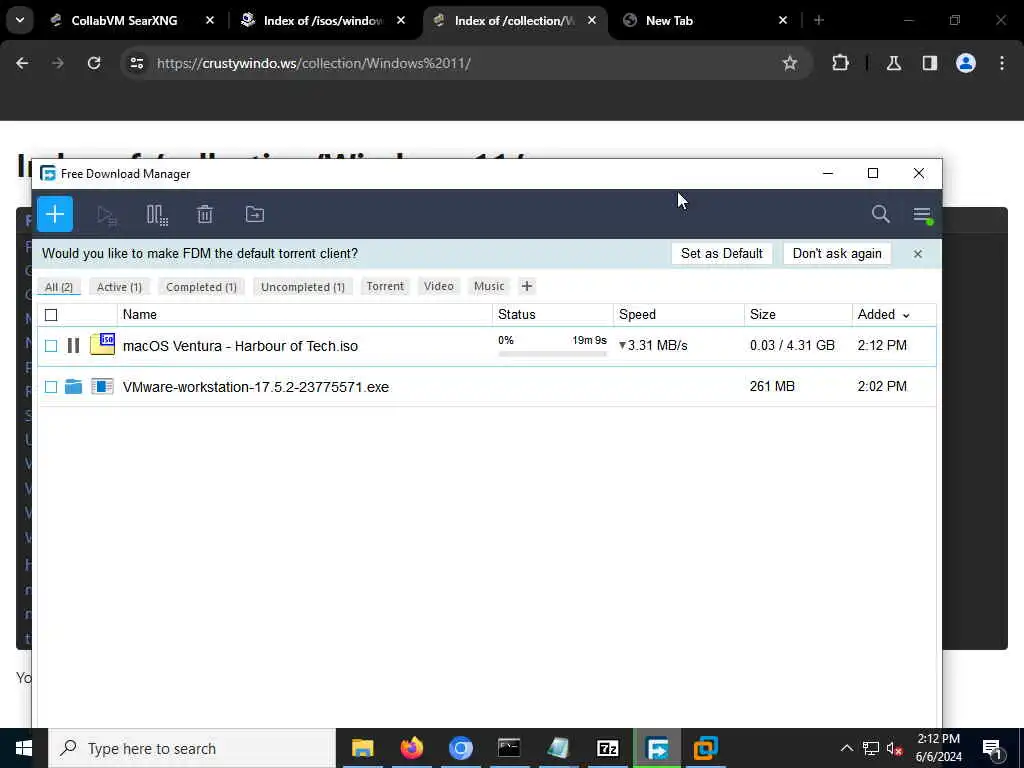The image size is (1024, 768).
Task: Reload the browser page
Action: (x=94, y=63)
